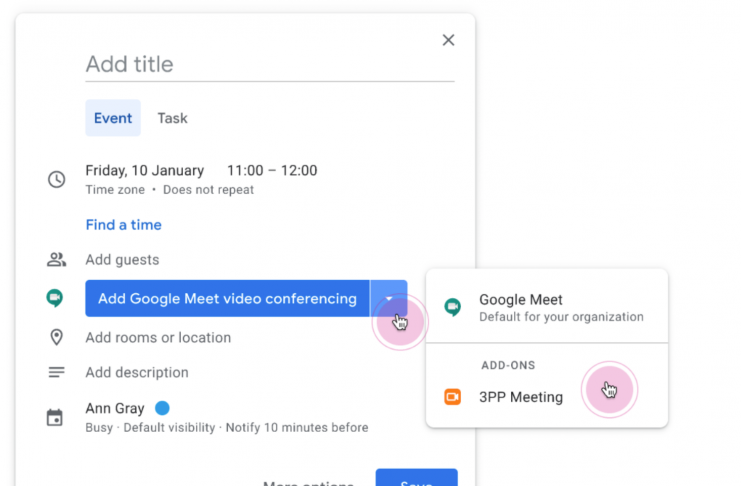Click the location pin icon

point(56,338)
